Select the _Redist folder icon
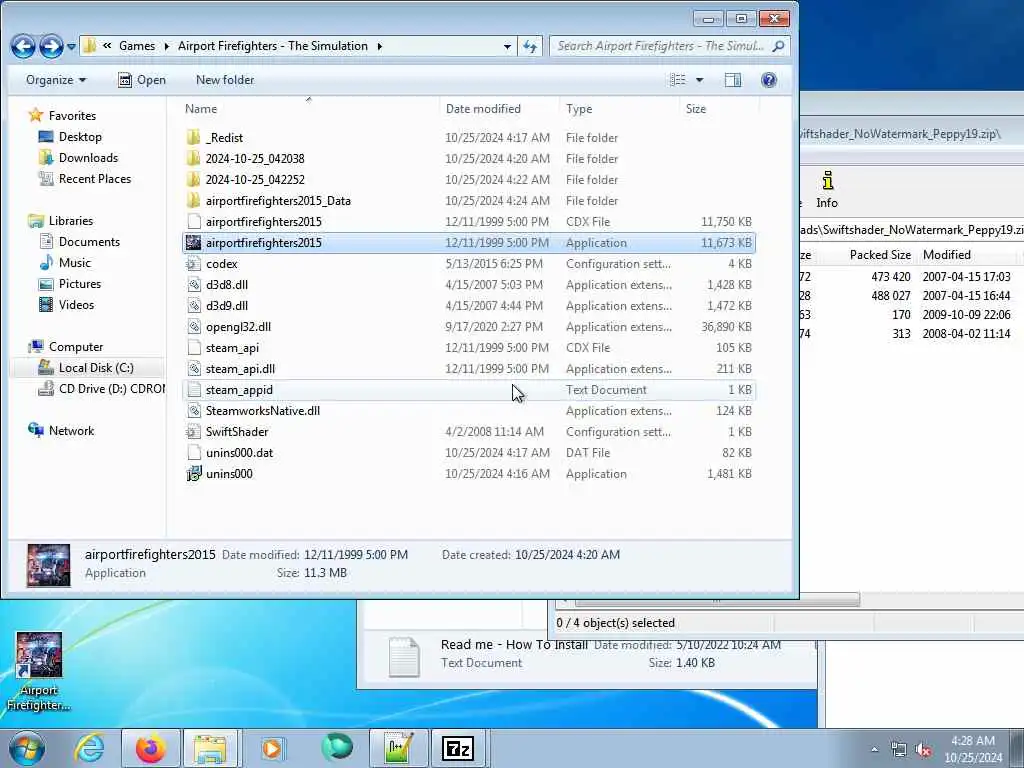 point(193,138)
